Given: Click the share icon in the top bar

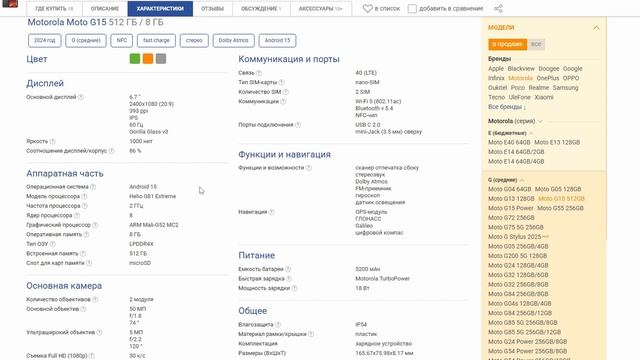Looking at the screenshot, I should tap(498, 8).
